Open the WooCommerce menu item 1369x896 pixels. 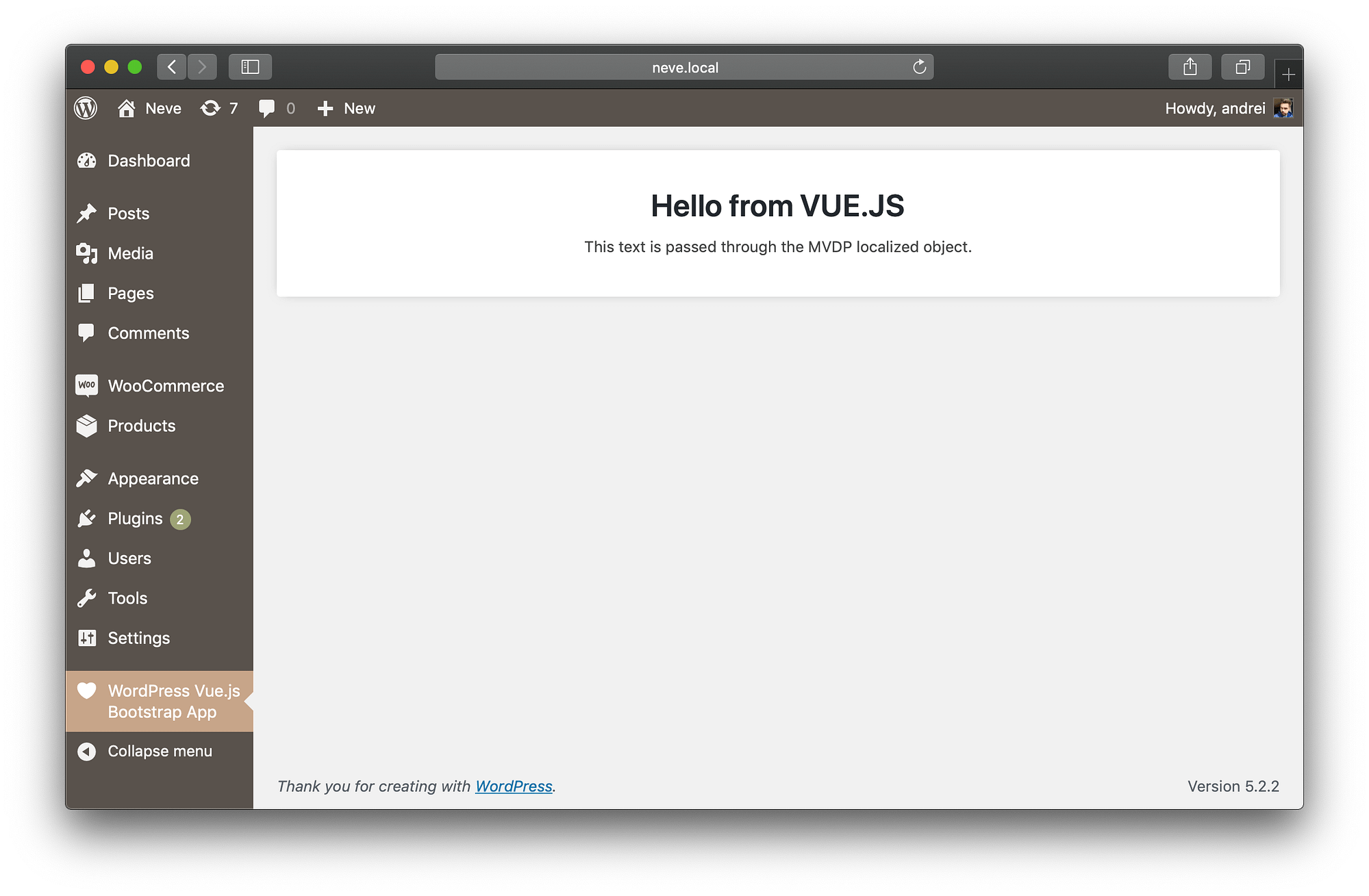coord(165,386)
